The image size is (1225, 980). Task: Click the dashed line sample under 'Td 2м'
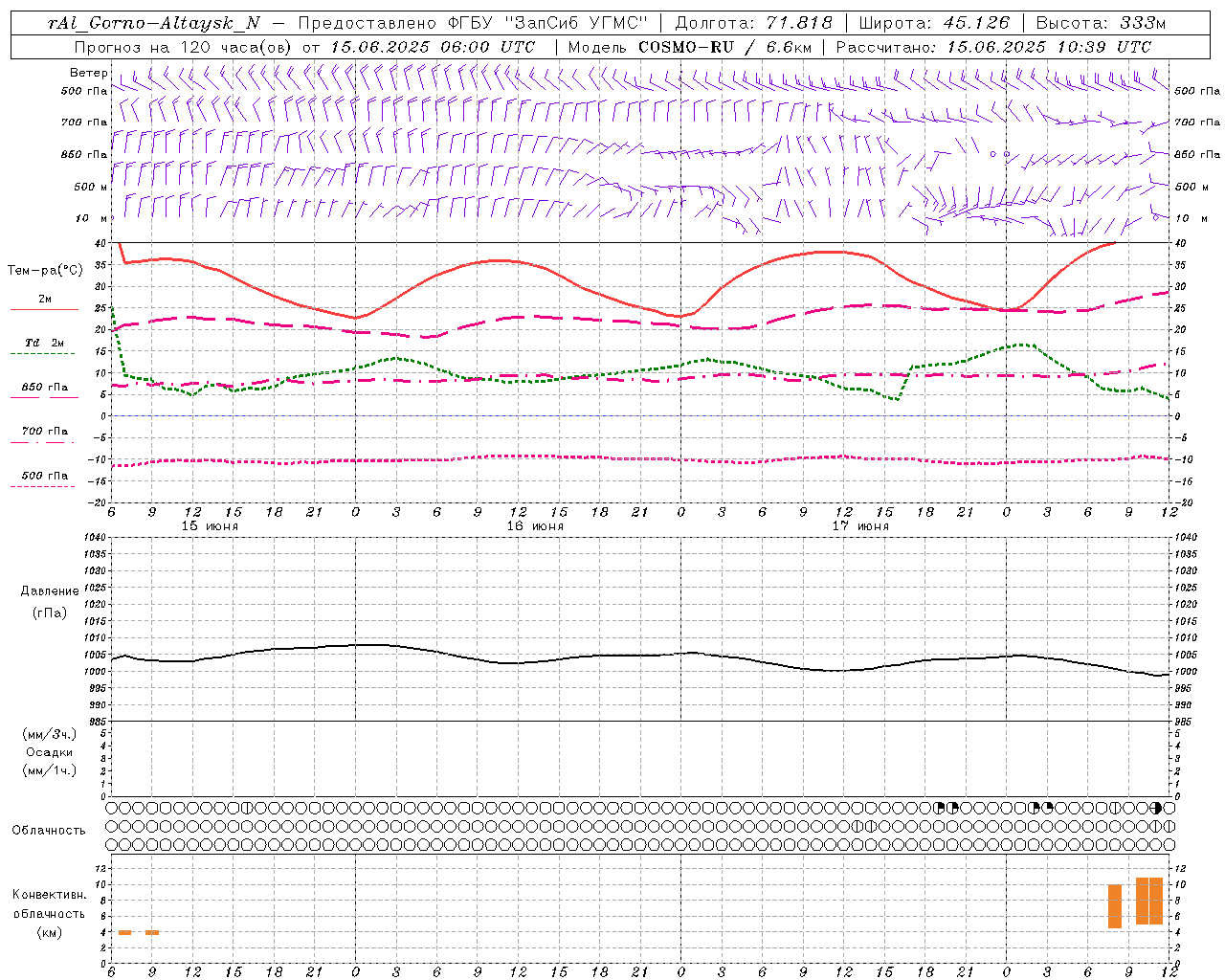43,353
